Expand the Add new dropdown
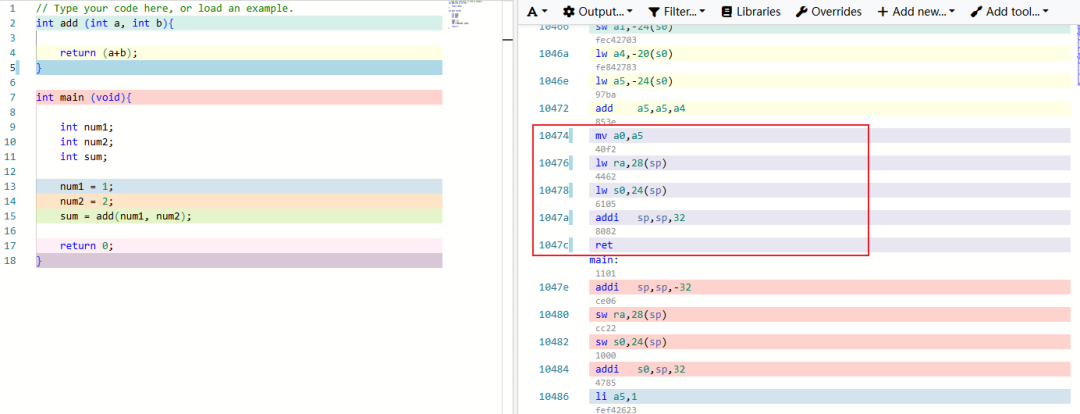The image size is (1080, 414). (916, 12)
